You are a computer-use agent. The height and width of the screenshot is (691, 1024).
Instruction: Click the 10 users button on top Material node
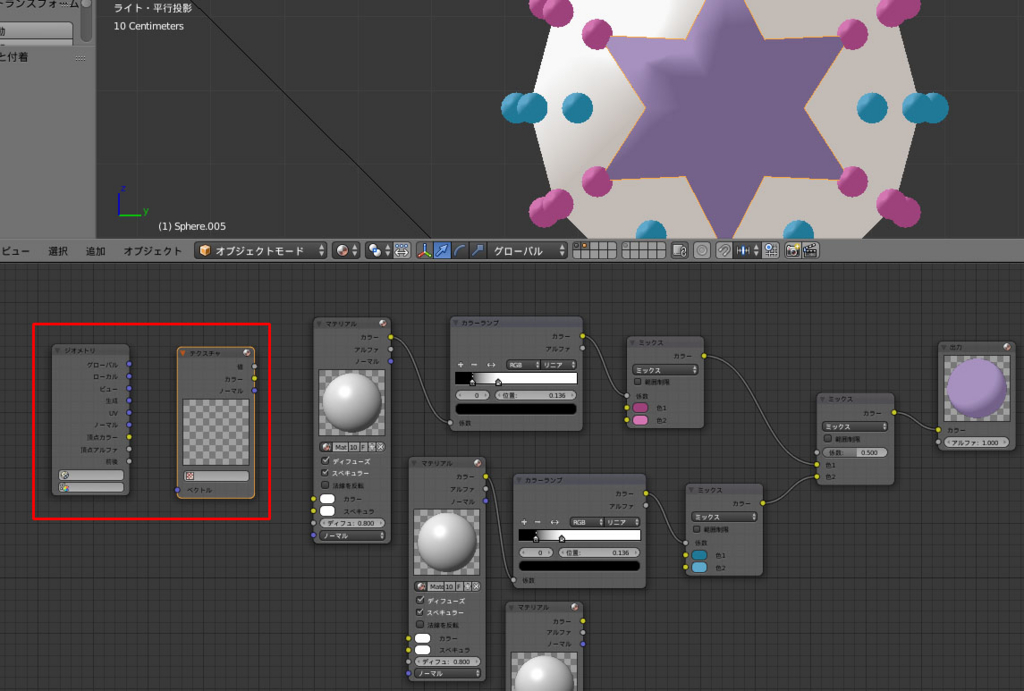coord(353,447)
